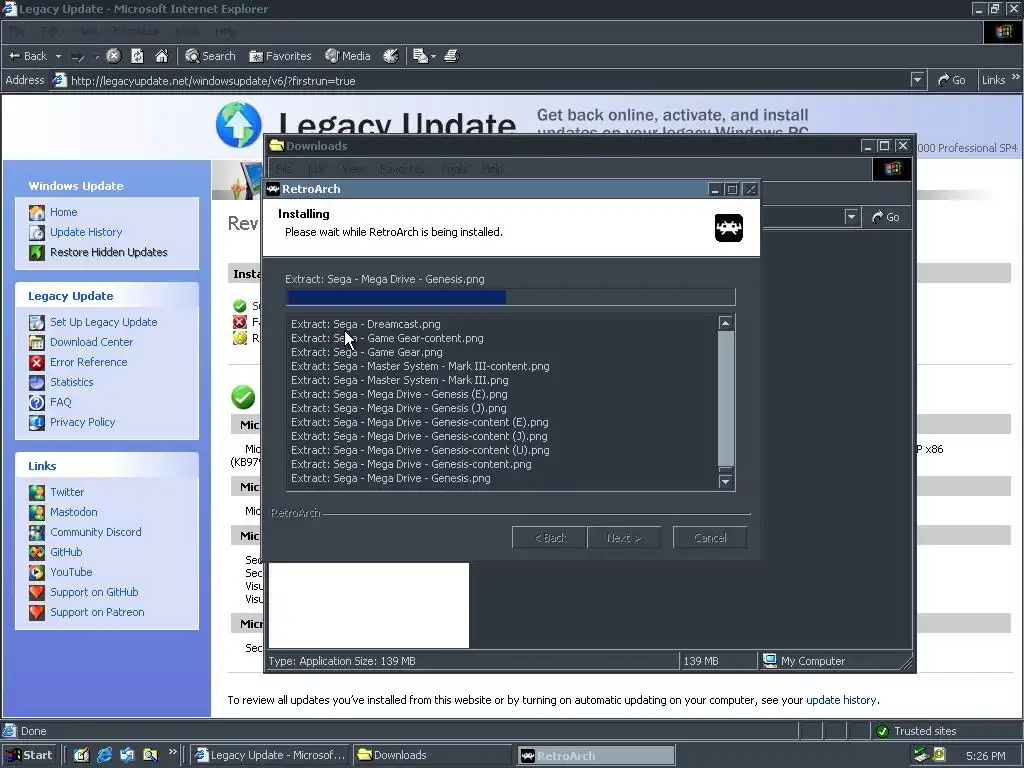Switch to Downloads taskbar button
Screen dimensions: 1024x768
click(x=434, y=755)
